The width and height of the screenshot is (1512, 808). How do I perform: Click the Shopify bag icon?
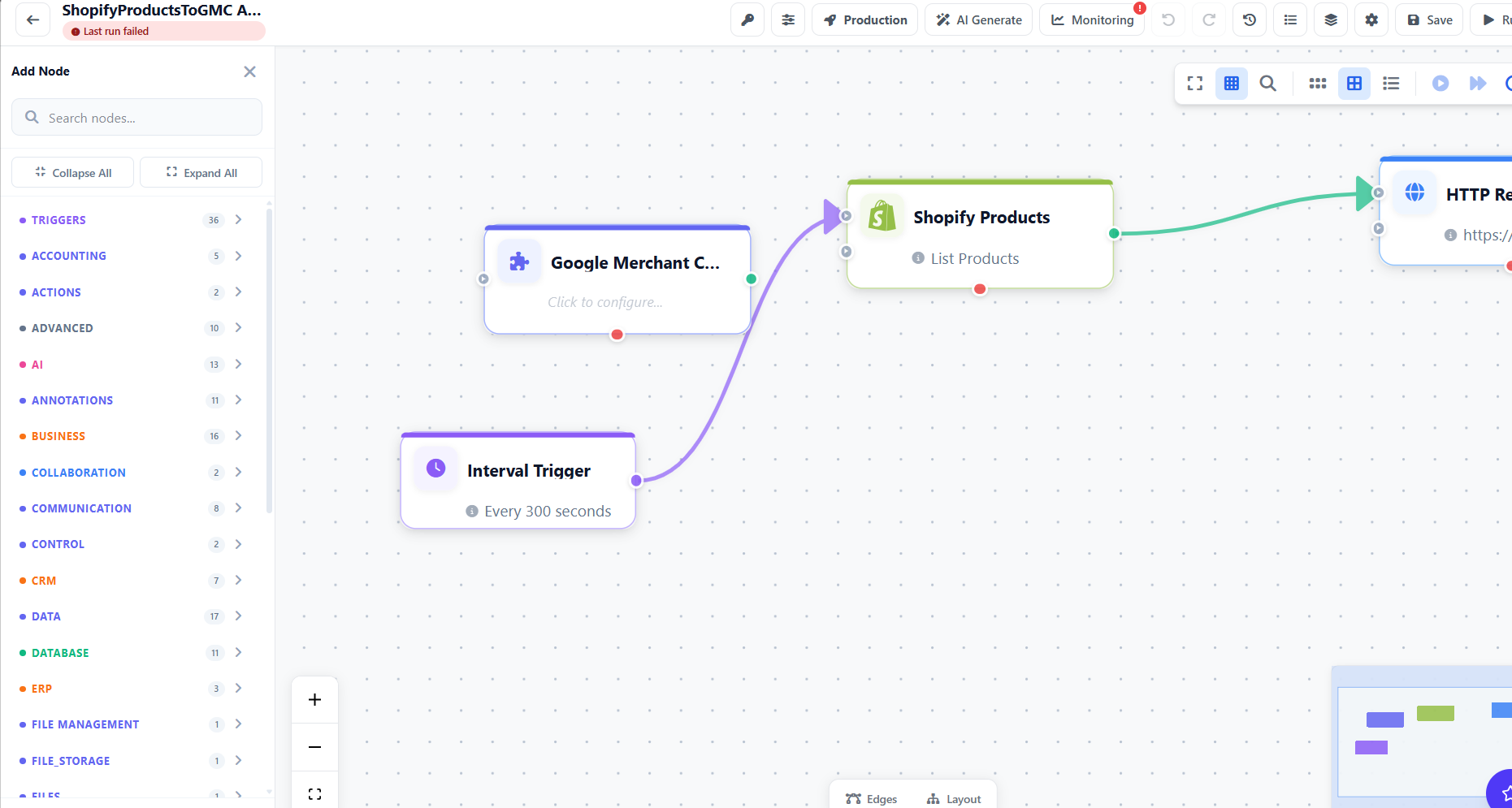[882, 216]
